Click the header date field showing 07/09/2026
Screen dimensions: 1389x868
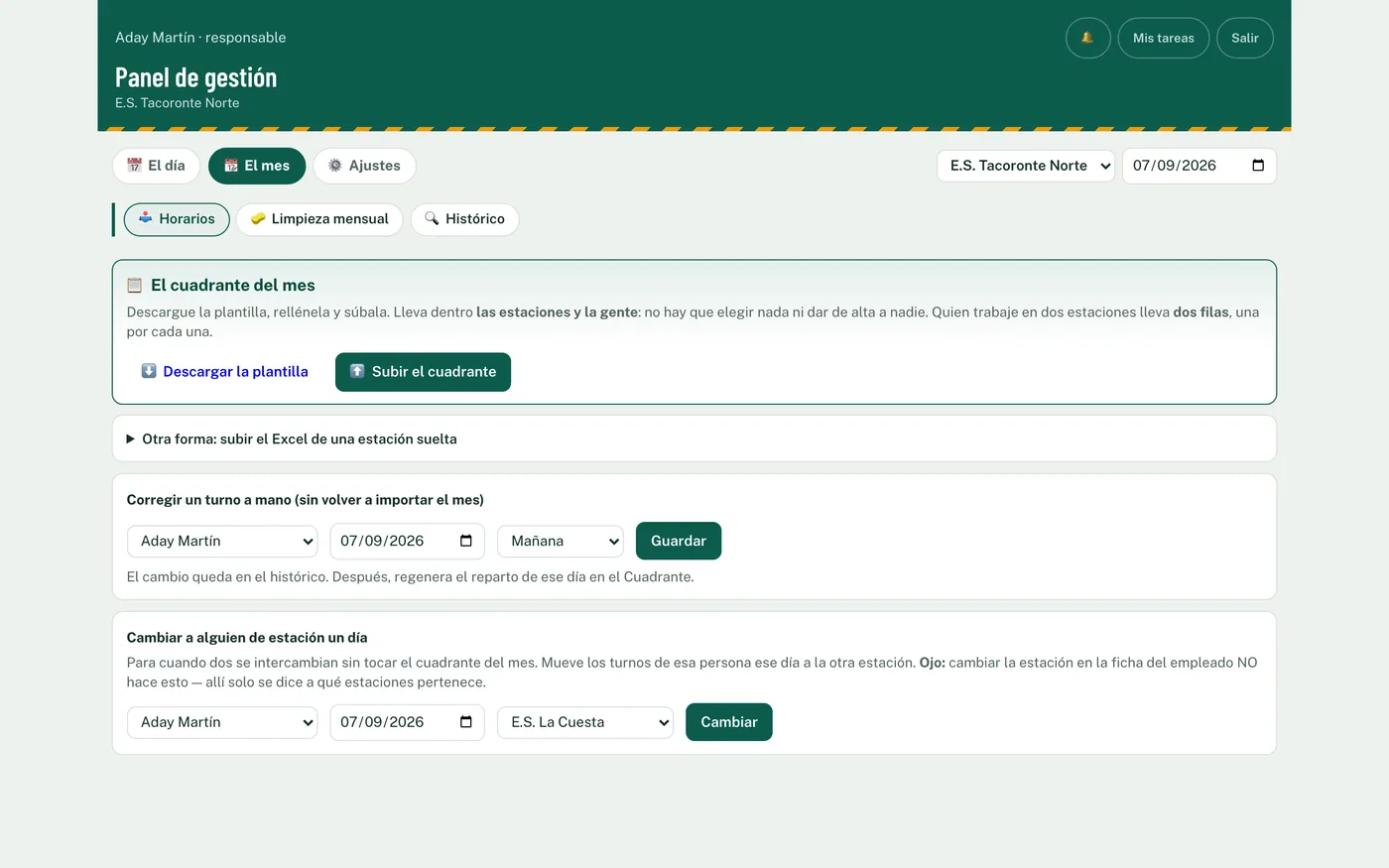[1200, 166]
